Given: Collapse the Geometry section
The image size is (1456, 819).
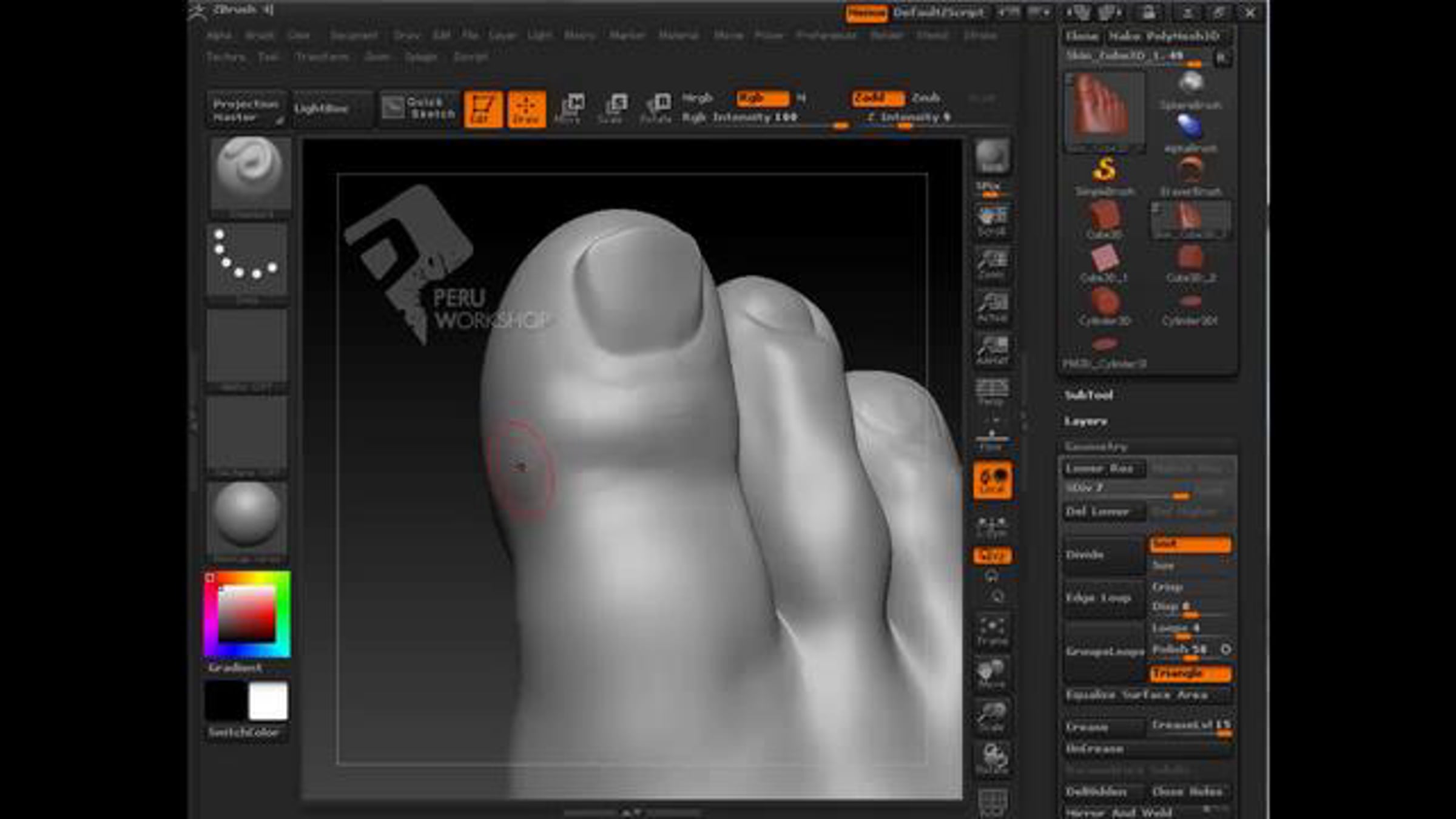Looking at the screenshot, I should click(x=1096, y=447).
